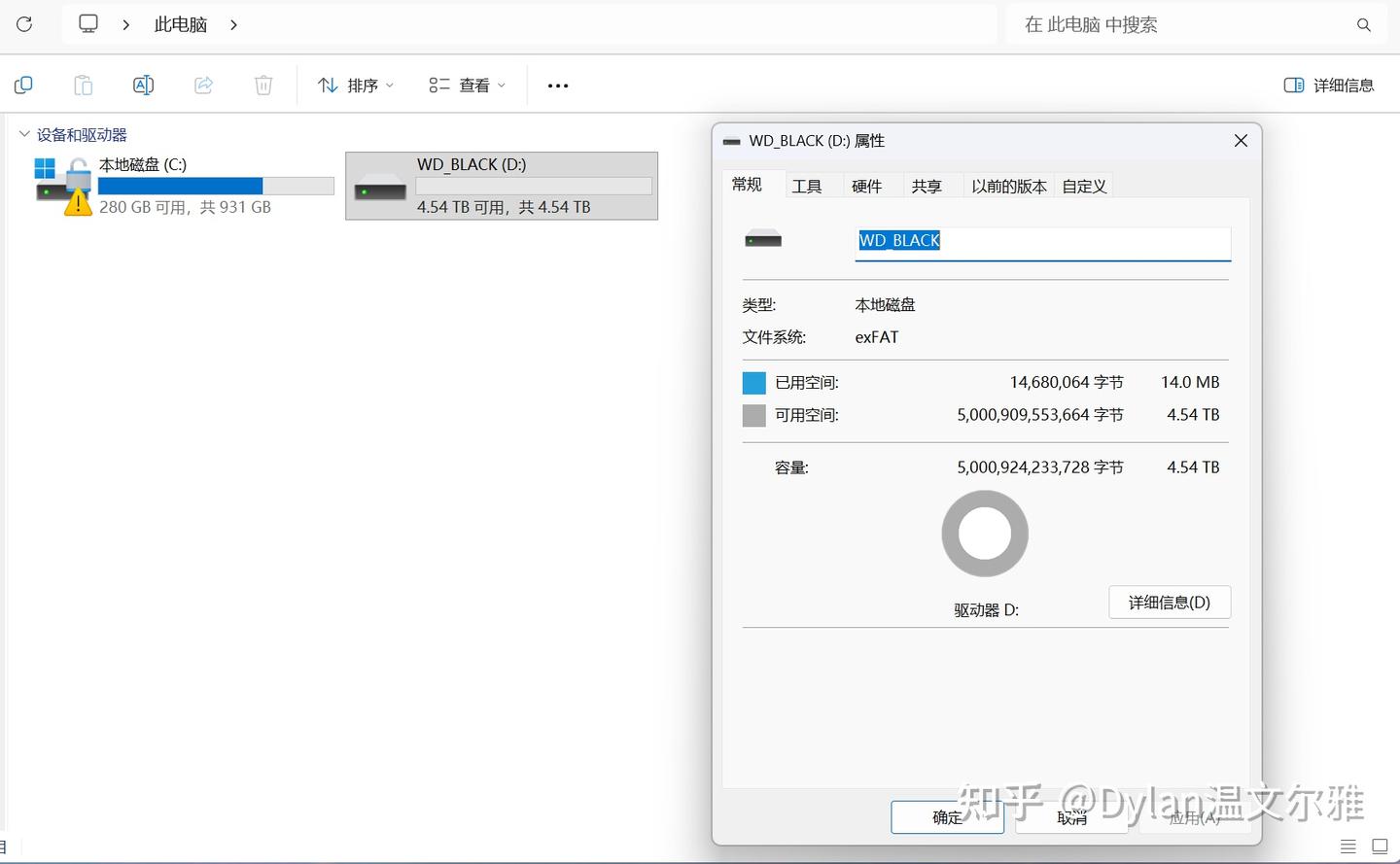Click the share icon in toolbar
1400x864 pixels.
click(x=203, y=86)
